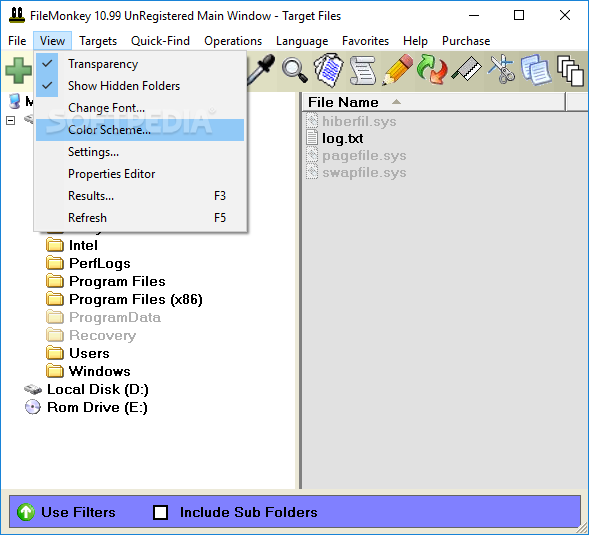Screen dimensions: 589x535
Task: Open the Language menu
Action: click(x=302, y=41)
